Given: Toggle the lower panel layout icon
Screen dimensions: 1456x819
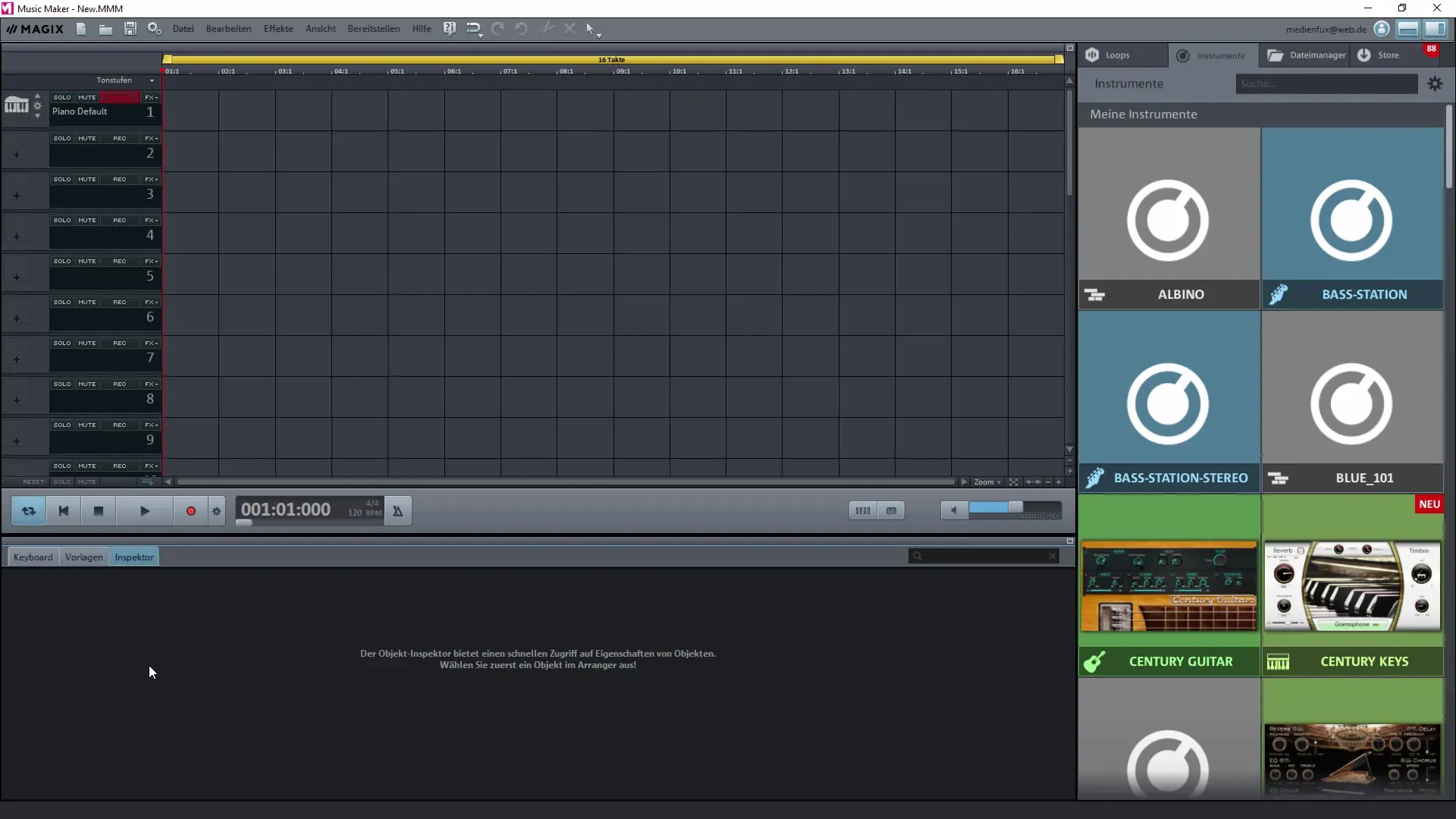Looking at the screenshot, I should click(1408, 29).
